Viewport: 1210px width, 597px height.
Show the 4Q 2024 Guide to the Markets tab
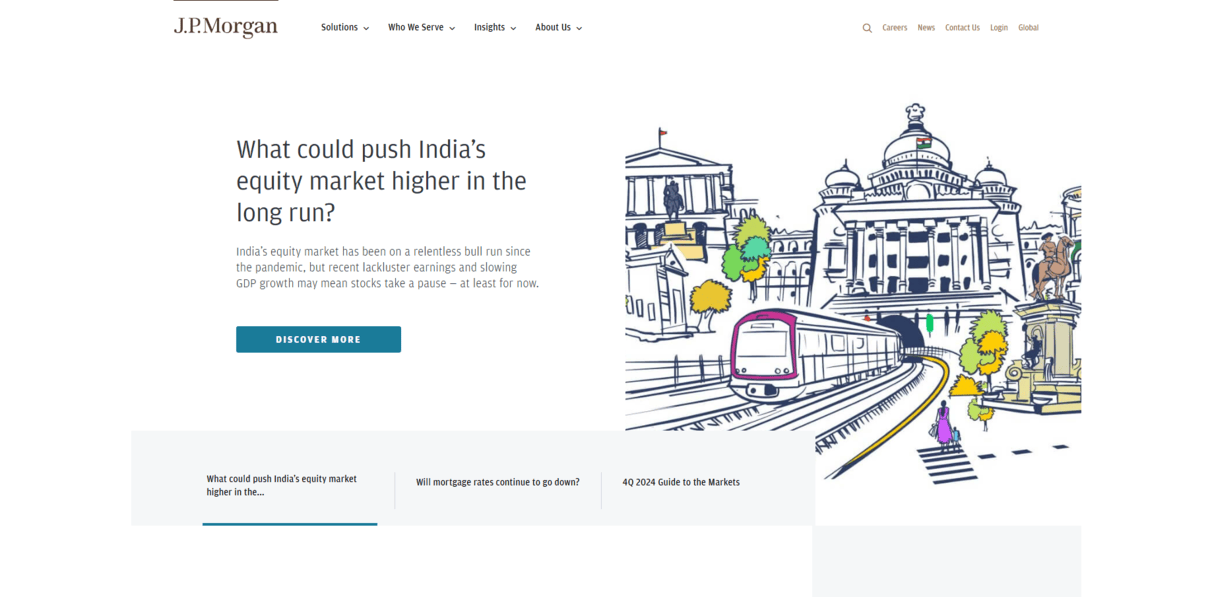pyautogui.click(x=681, y=482)
